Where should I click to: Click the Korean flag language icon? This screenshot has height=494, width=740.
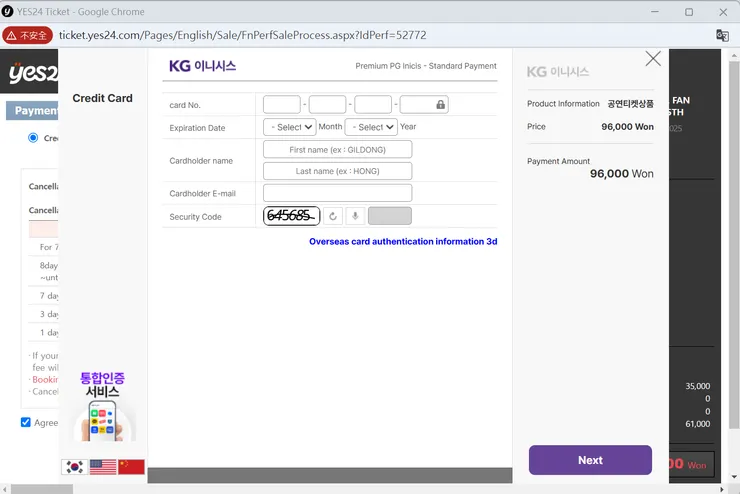pos(74,467)
